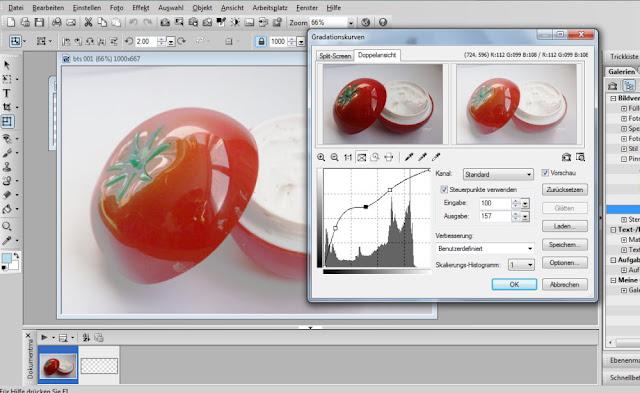Click the Cut scissors icon

click(88, 22)
